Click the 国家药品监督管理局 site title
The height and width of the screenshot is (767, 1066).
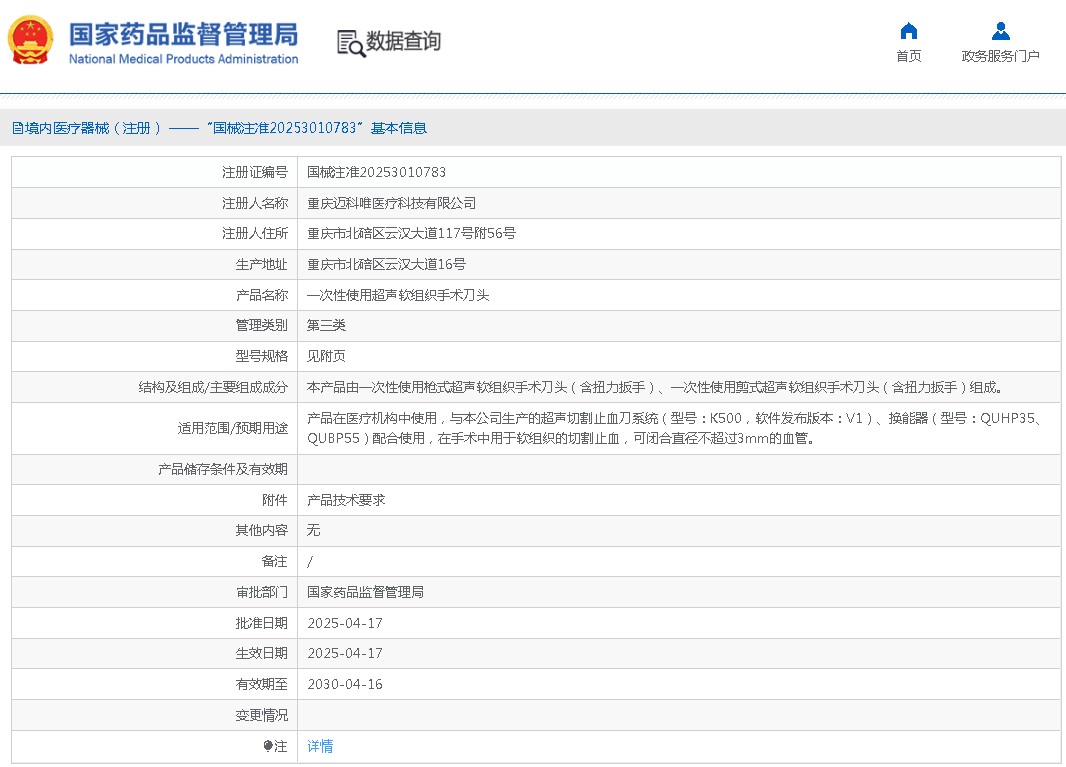tap(183, 33)
